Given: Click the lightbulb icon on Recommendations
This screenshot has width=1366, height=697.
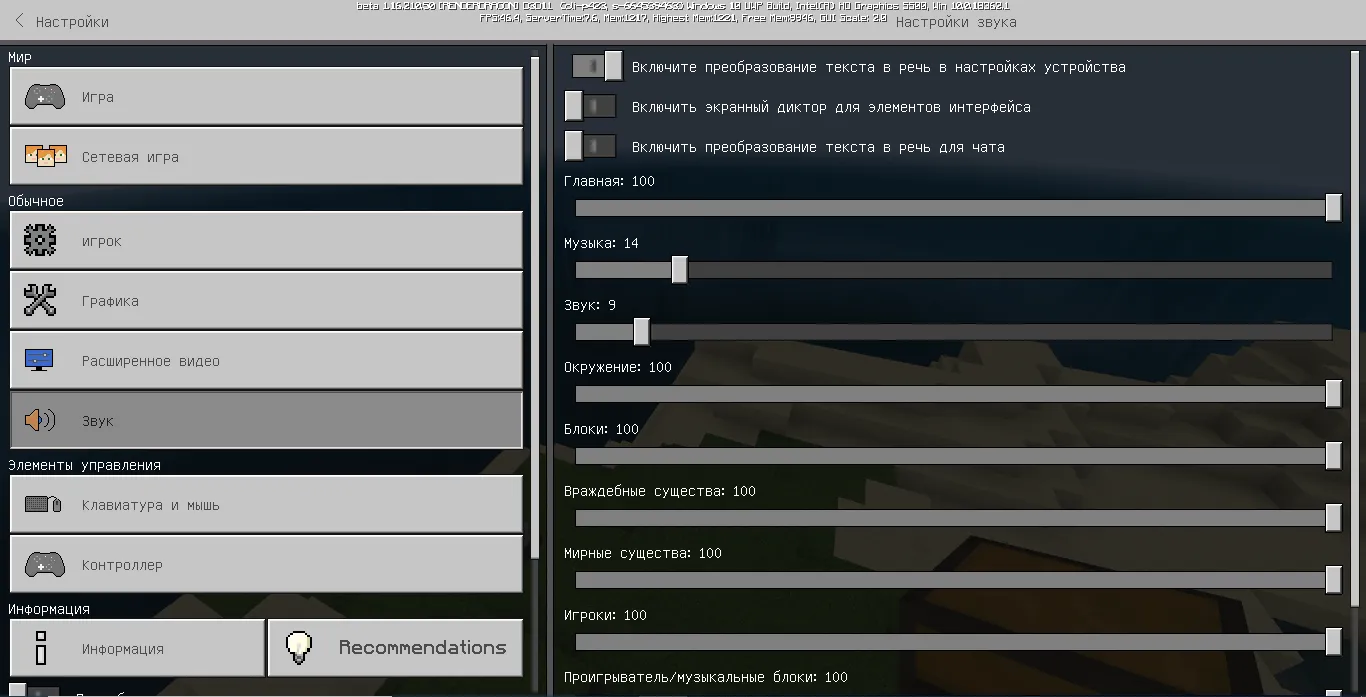Looking at the screenshot, I should pos(299,648).
